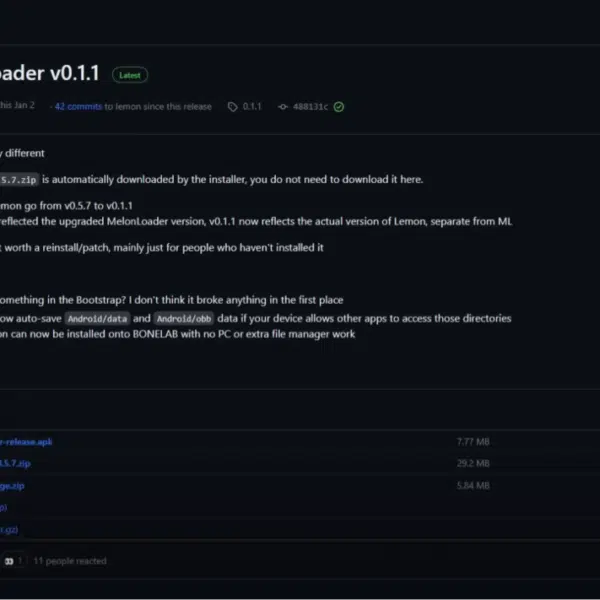Open commit hash 488131c

310,106
